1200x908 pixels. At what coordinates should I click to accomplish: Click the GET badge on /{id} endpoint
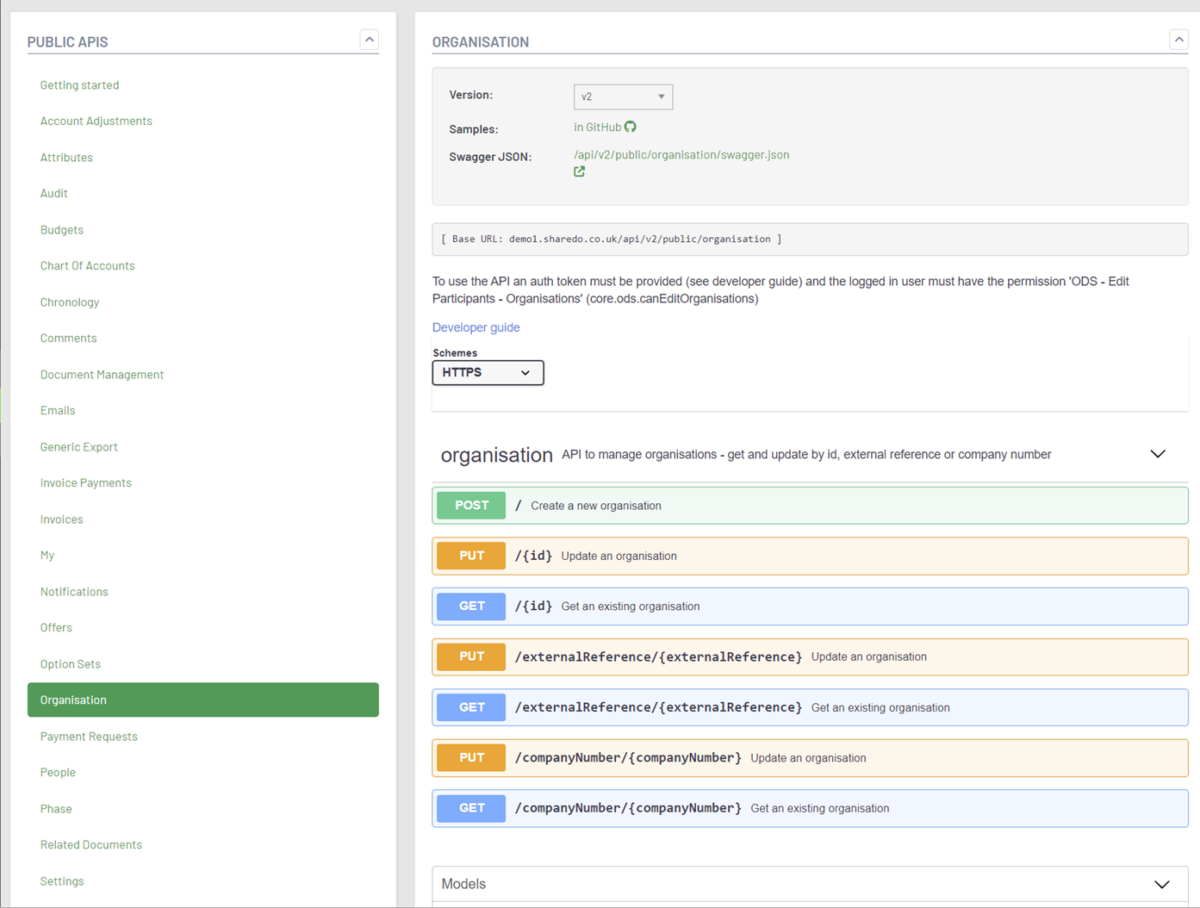point(470,606)
